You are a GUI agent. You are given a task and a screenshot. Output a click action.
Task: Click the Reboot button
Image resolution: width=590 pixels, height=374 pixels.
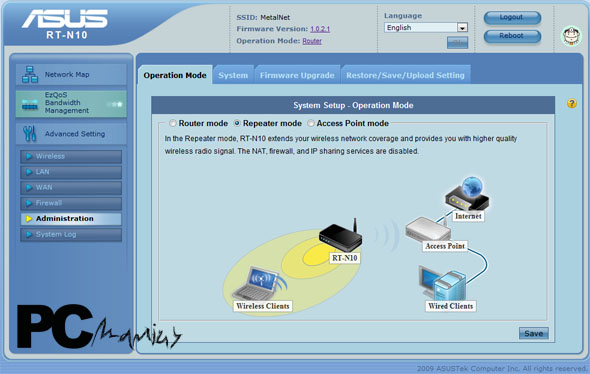point(512,36)
